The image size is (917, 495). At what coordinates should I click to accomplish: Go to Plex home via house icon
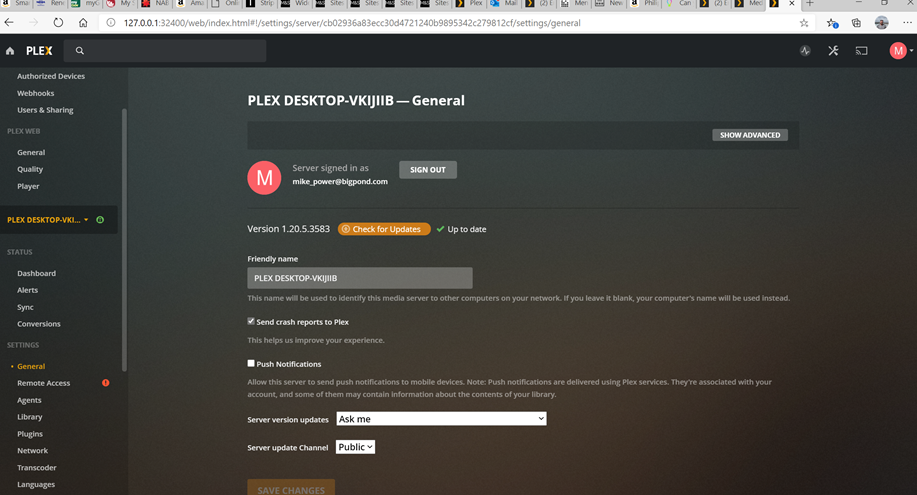coord(10,51)
